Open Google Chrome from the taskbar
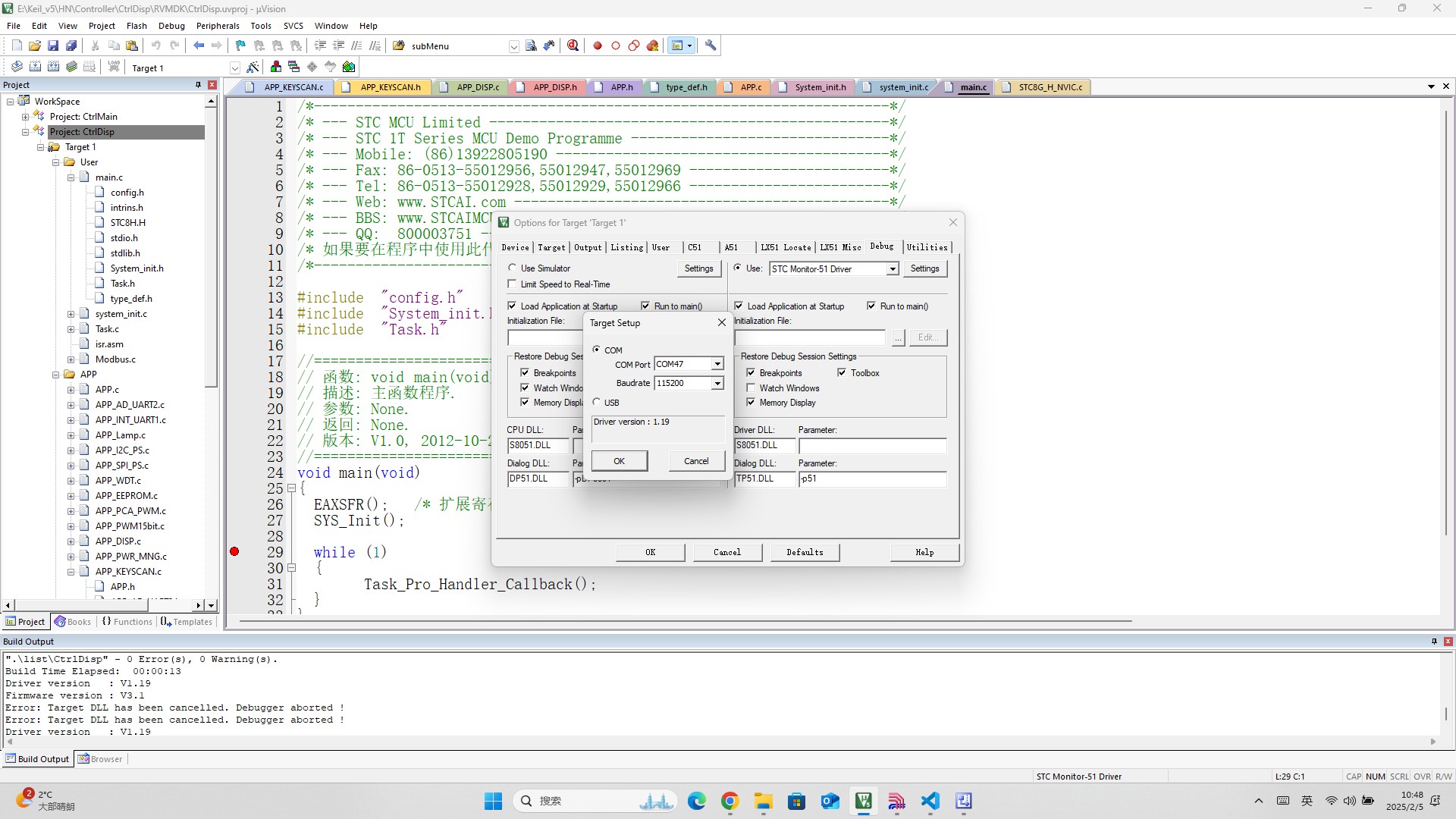The image size is (1456, 819). point(730,801)
